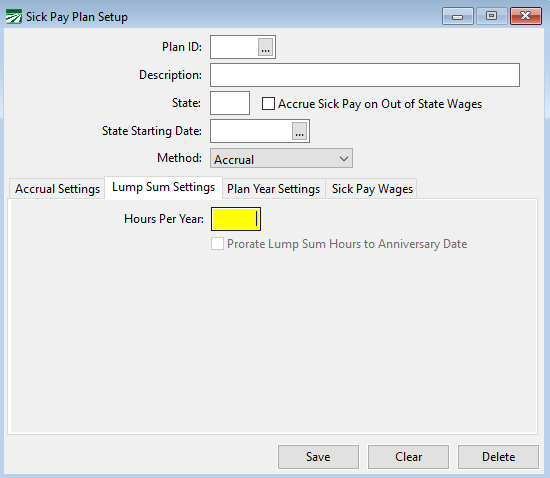Click the application icon in title bar
This screenshot has width=550, height=478.
[x=14, y=16]
